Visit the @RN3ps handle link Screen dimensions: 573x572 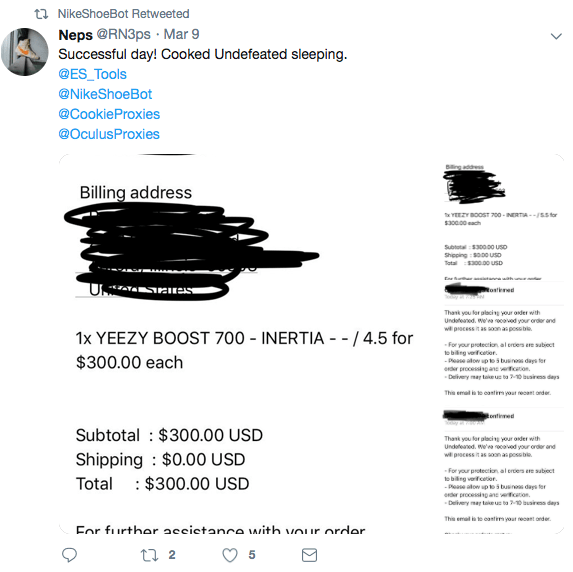[124, 34]
